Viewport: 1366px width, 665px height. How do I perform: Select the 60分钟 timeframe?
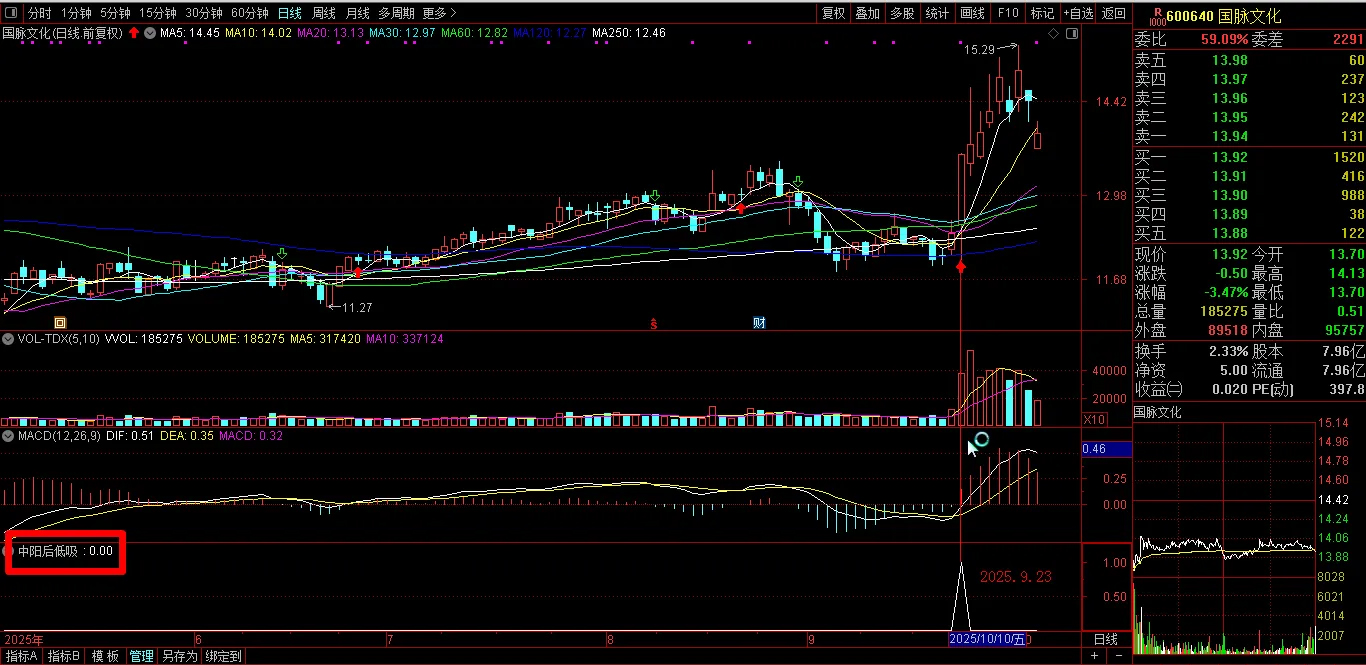pyautogui.click(x=249, y=13)
